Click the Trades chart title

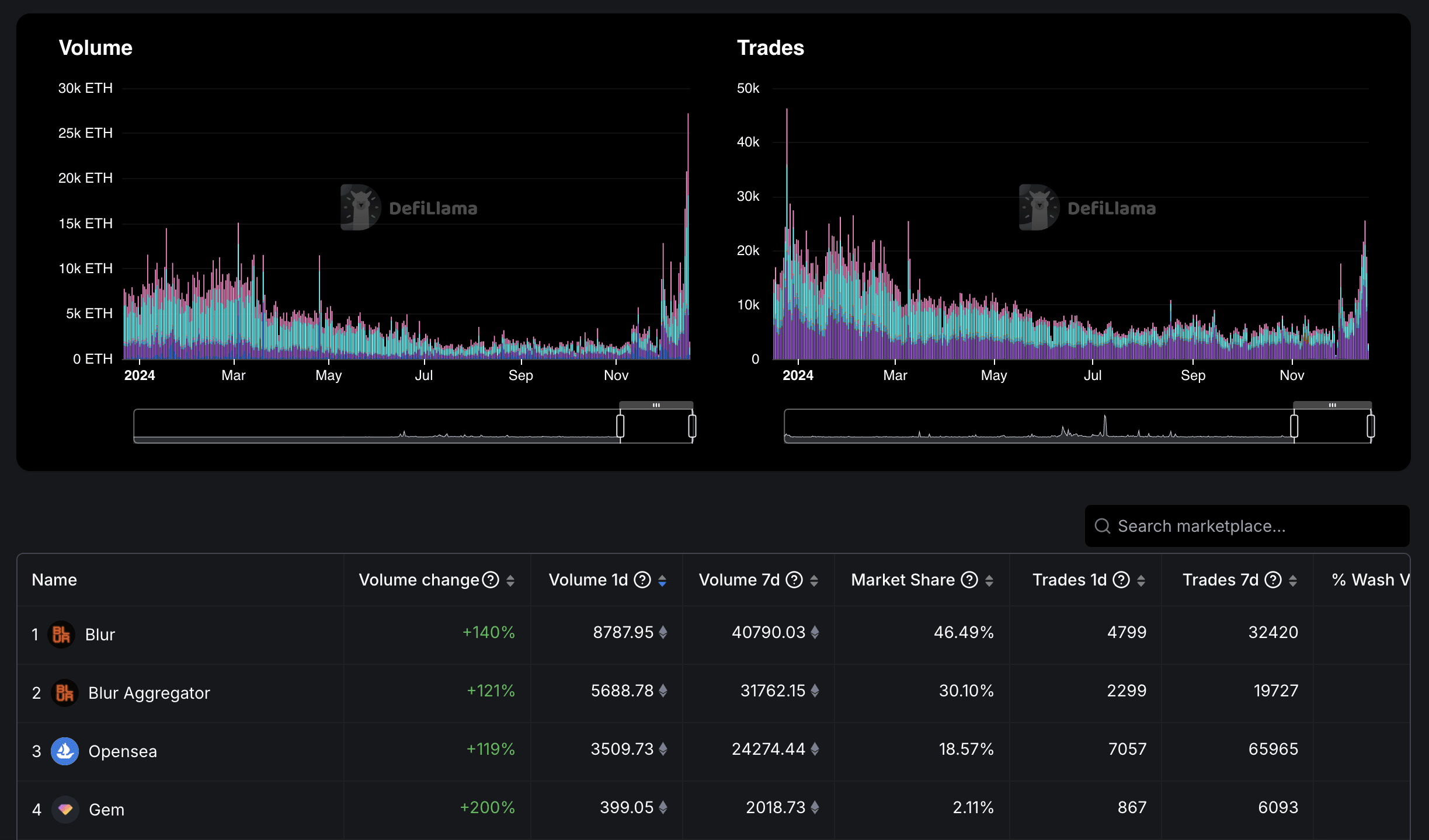770,48
